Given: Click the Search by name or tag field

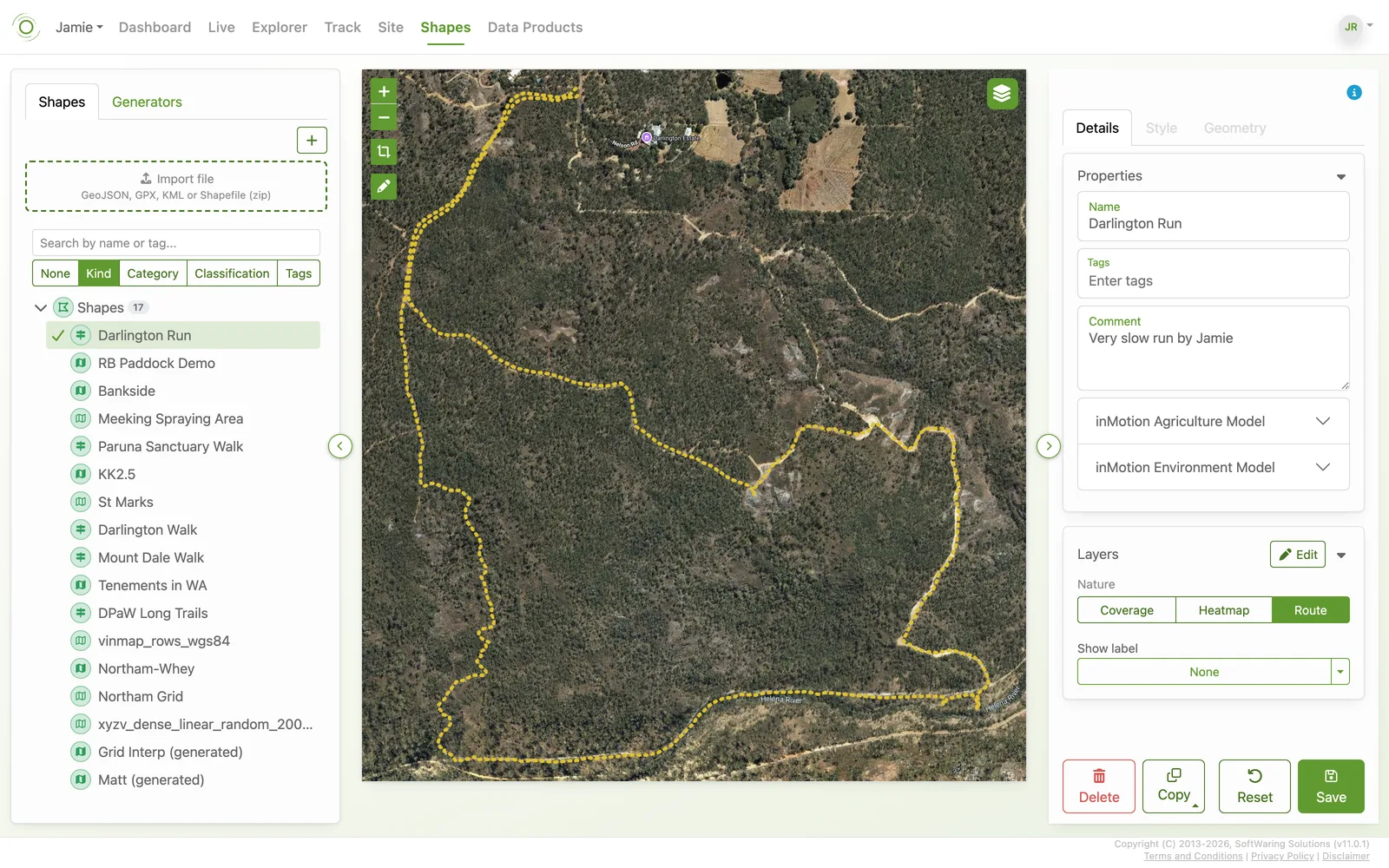Looking at the screenshot, I should tap(176, 243).
